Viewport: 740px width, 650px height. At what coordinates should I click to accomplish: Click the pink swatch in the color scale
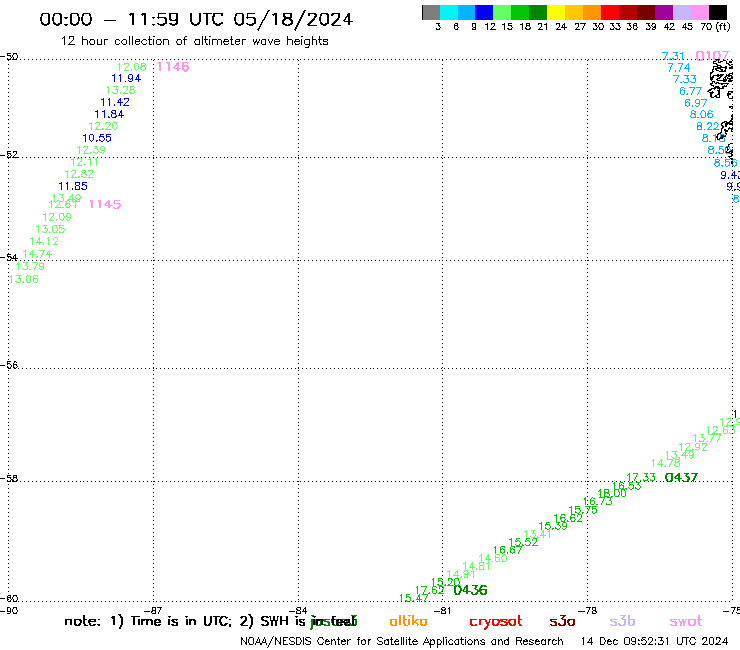click(700, 12)
